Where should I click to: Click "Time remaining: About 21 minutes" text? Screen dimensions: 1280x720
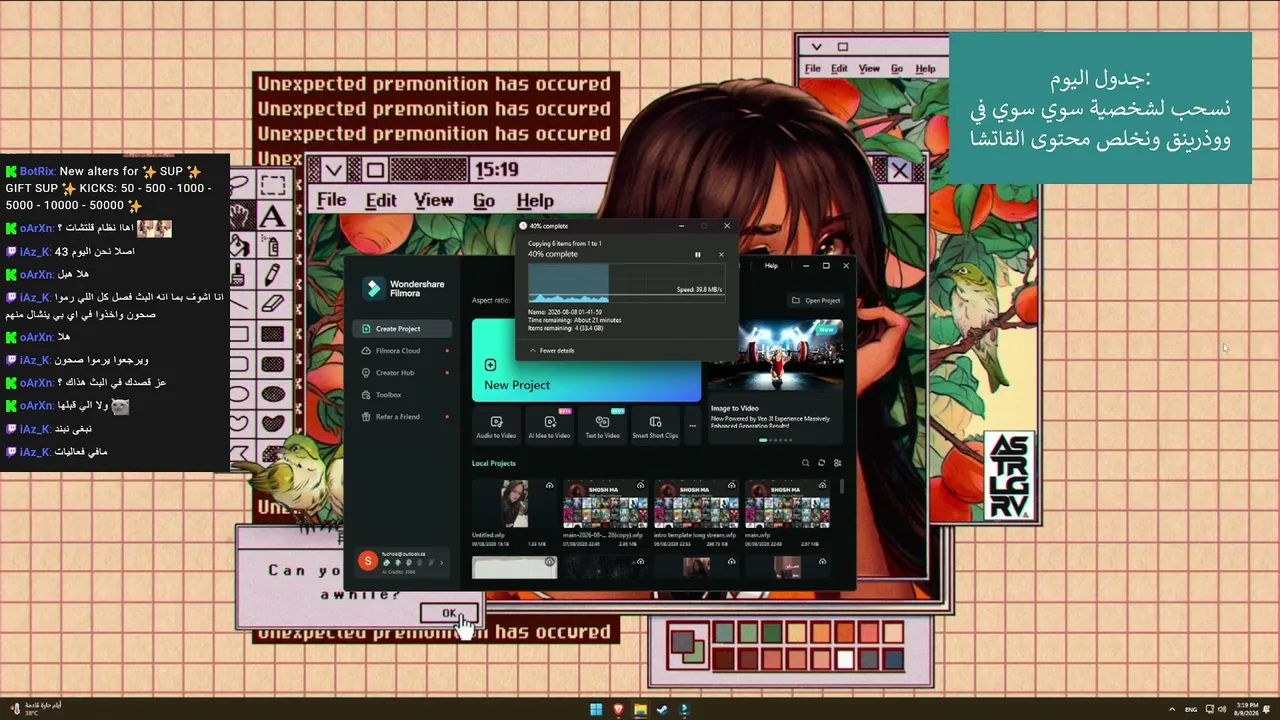click(574, 320)
